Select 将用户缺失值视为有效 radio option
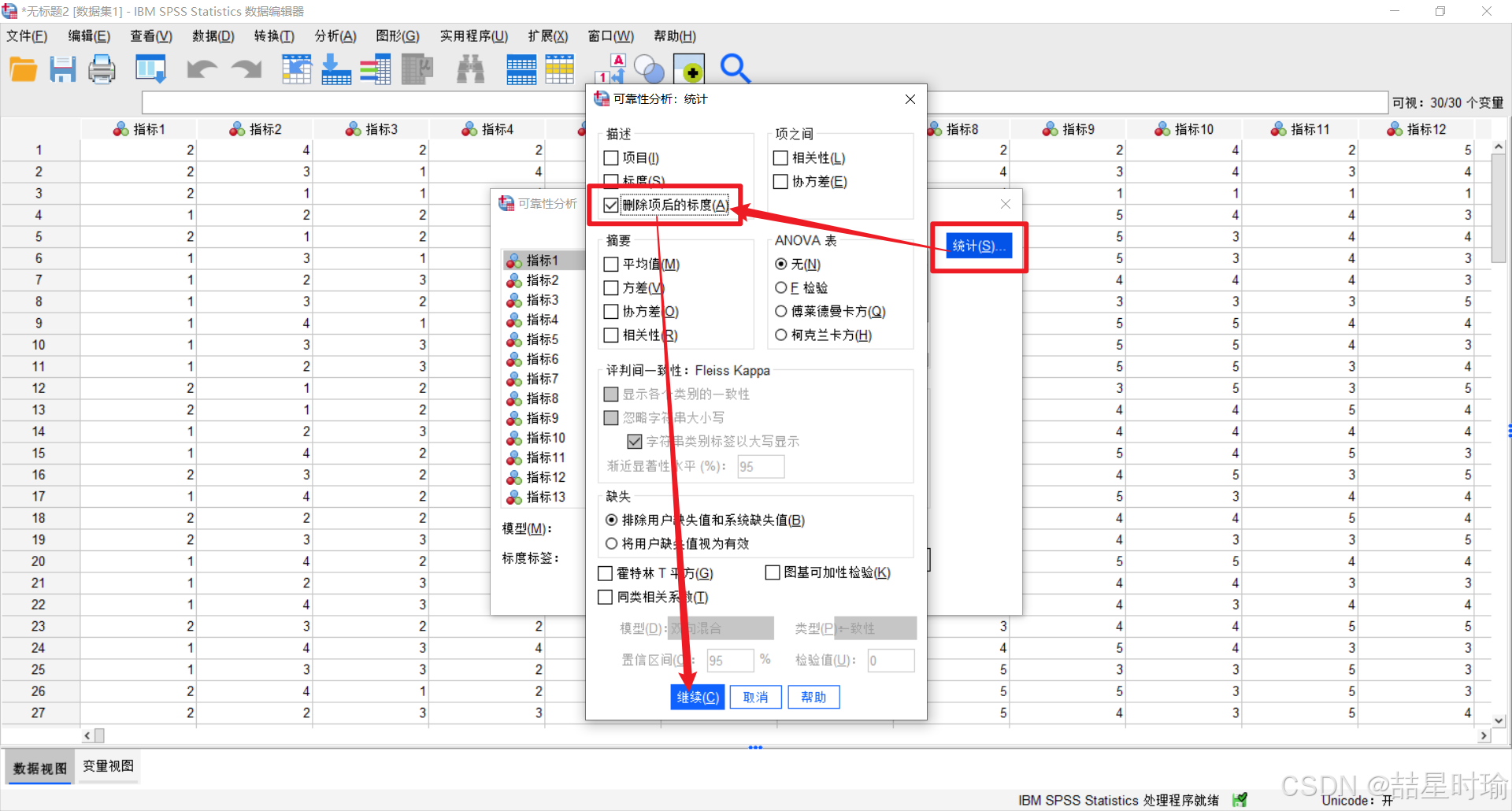Viewport: 1512px width, 811px height. pyautogui.click(x=611, y=544)
